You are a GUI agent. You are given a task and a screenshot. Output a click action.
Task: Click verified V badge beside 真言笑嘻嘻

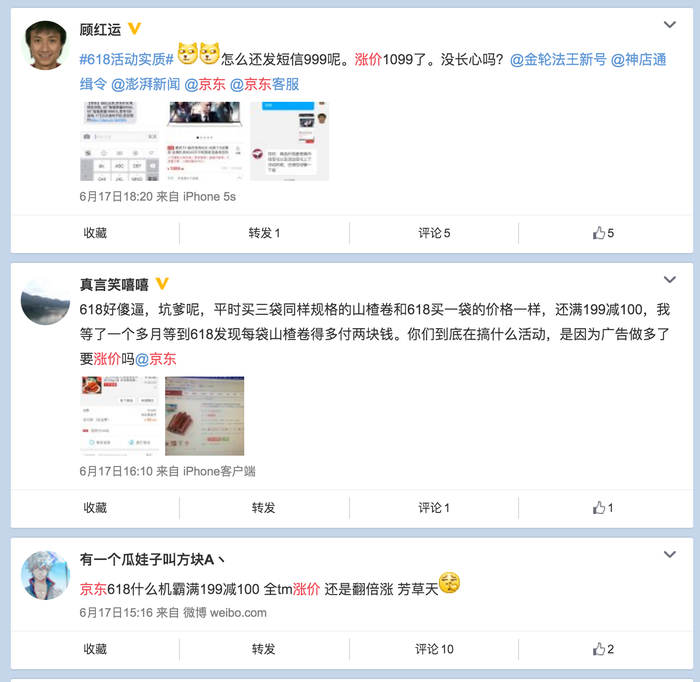tap(162, 283)
